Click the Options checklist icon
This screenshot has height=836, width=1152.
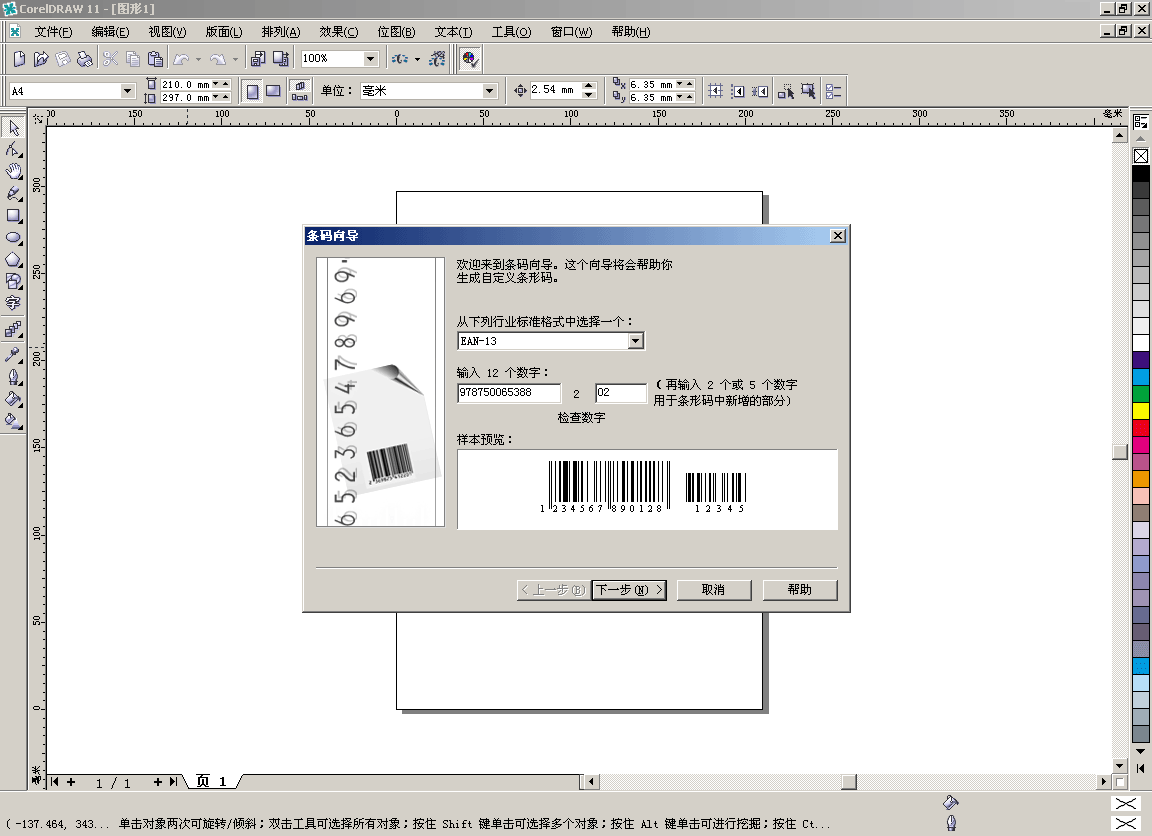833,91
